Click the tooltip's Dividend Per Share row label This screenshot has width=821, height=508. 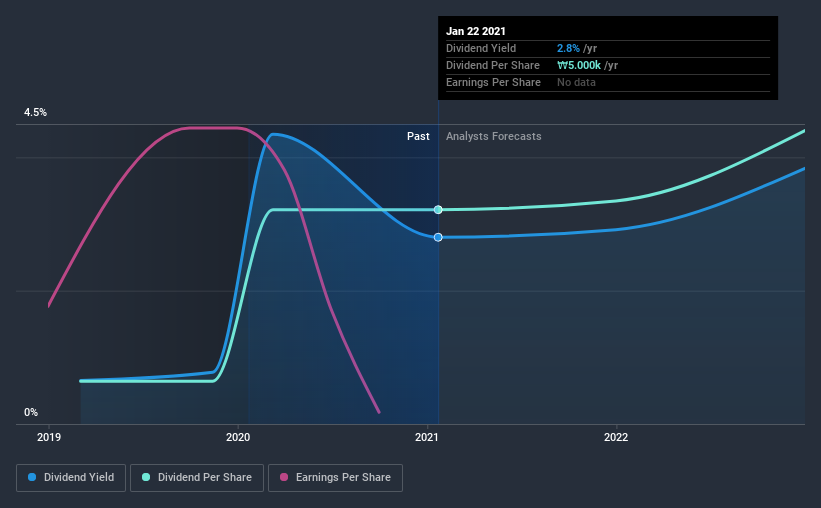493,65
